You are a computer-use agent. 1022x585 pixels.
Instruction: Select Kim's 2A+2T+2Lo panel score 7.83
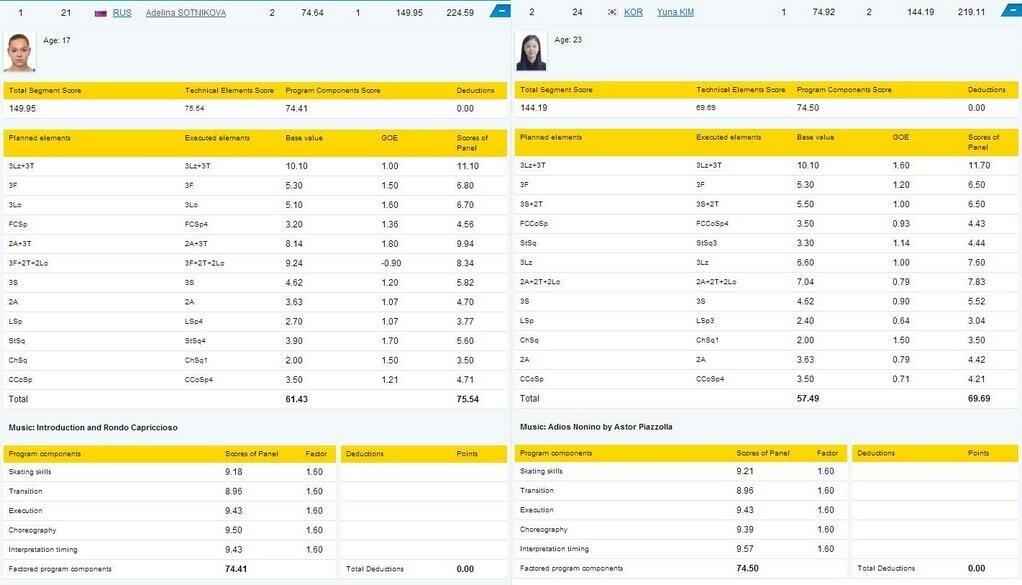click(977, 282)
